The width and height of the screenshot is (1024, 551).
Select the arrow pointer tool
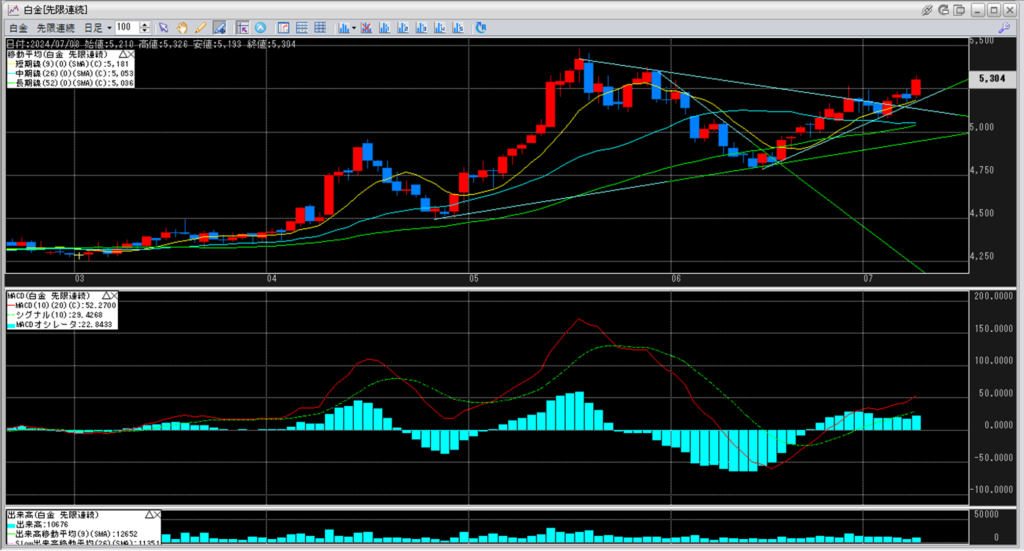point(164,27)
